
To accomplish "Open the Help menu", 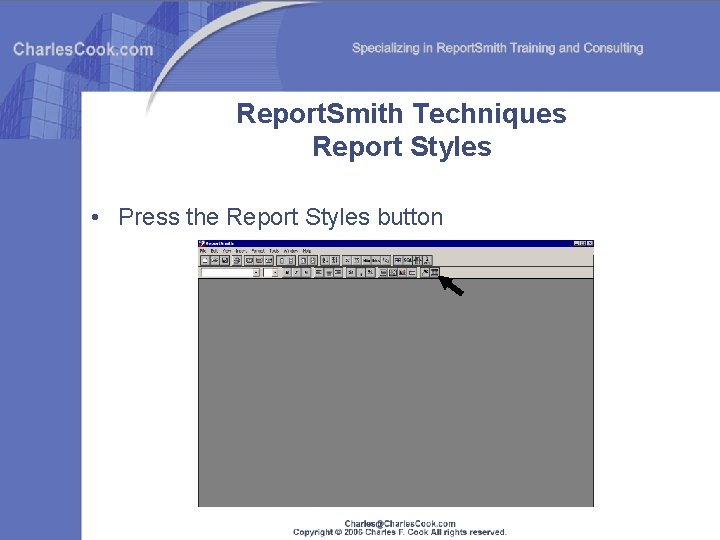I will [x=307, y=251].
